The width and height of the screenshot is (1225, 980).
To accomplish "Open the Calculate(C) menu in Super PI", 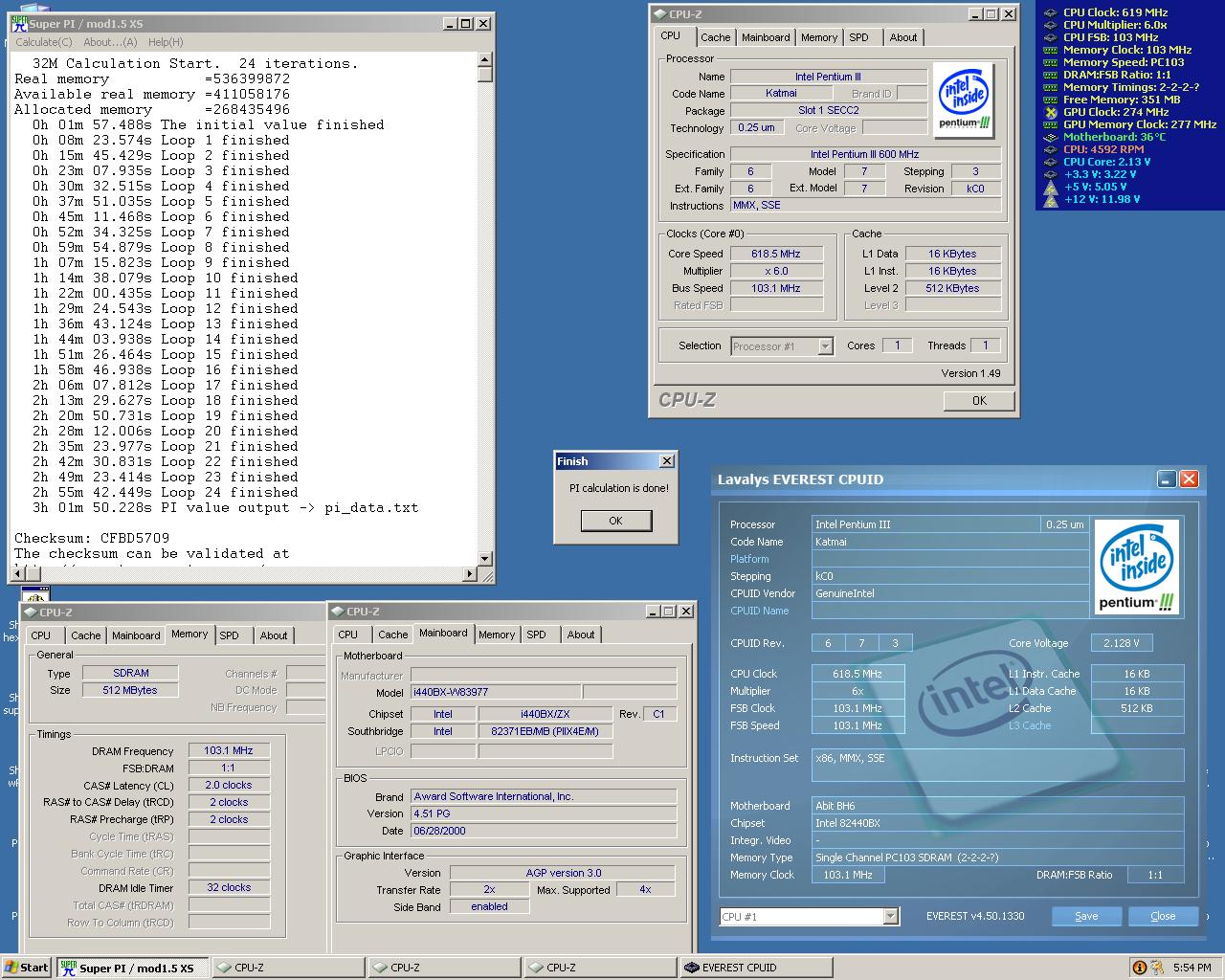I will [x=44, y=42].
